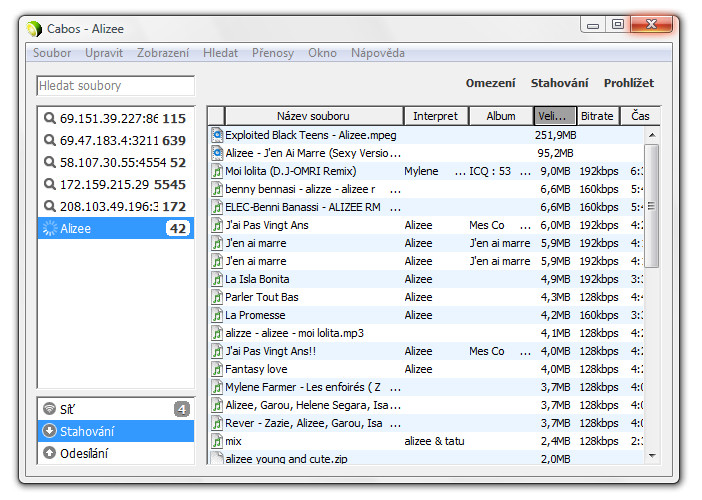Click the Cabos application logo in title bar
This screenshot has width=702, height=500.
34,29
